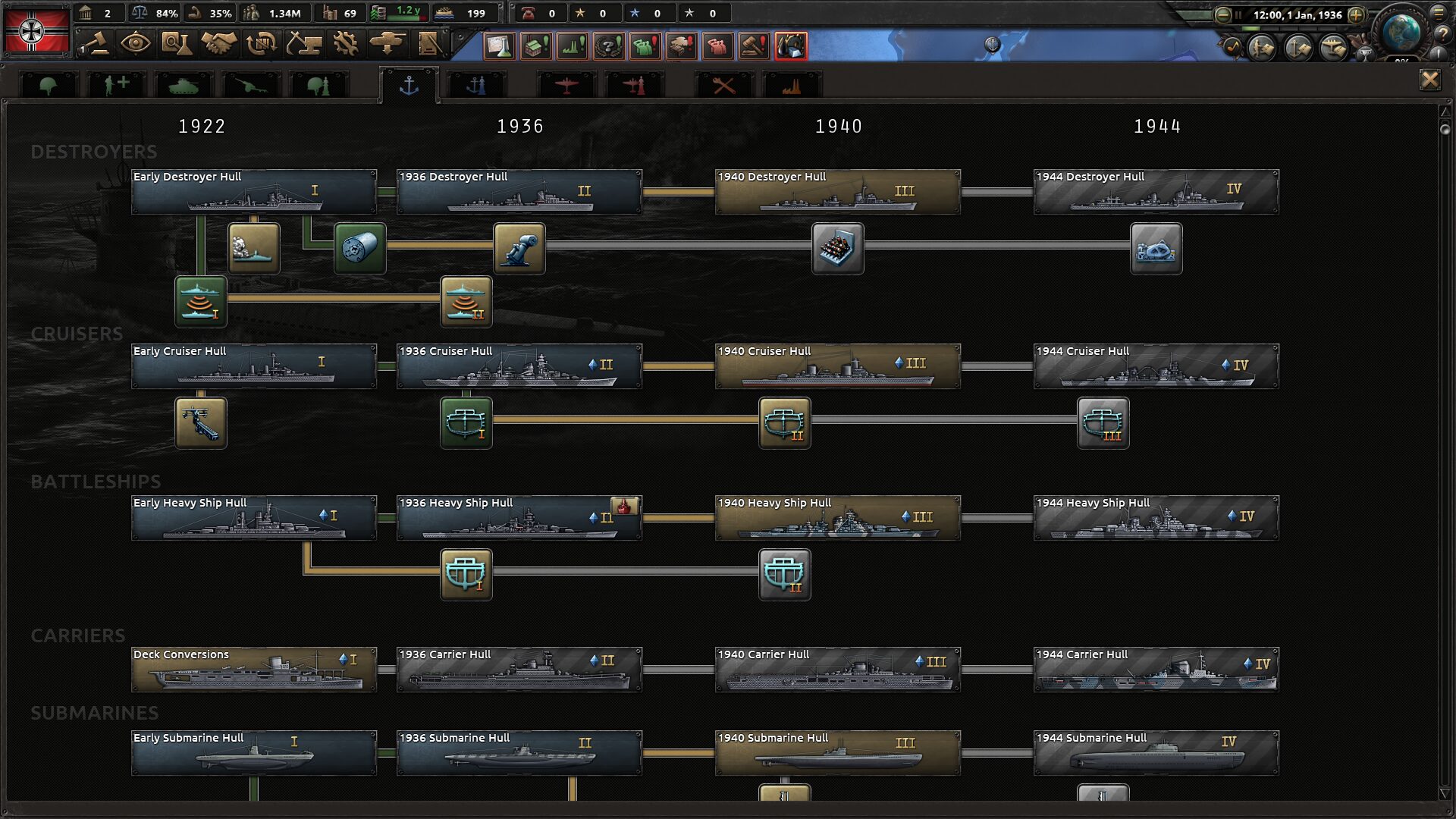
Task: Research the 1936 Heavy Ship Hull
Action: click(519, 517)
